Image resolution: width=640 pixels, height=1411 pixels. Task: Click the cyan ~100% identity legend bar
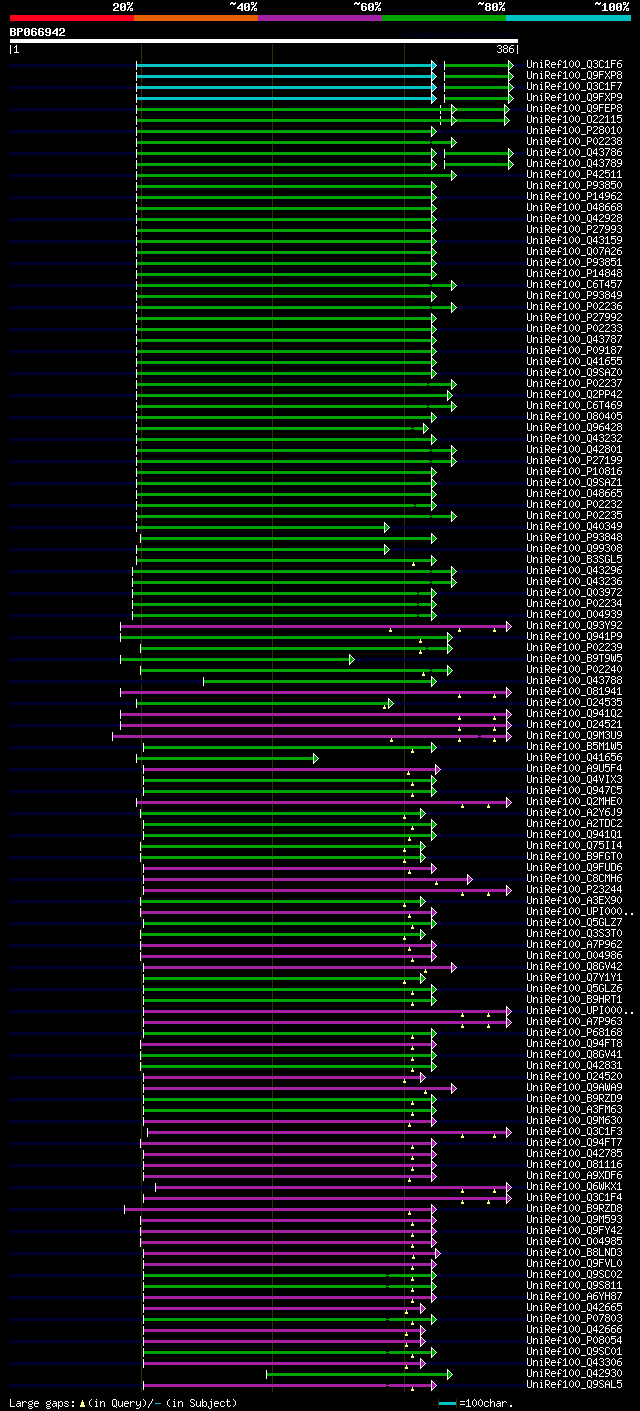coord(568,18)
